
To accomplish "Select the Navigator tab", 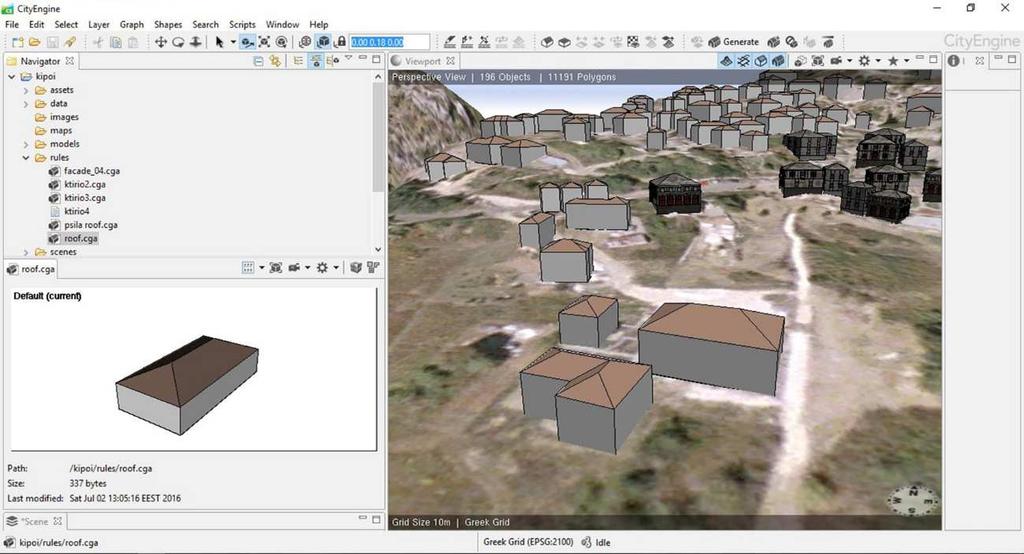I will [40, 61].
